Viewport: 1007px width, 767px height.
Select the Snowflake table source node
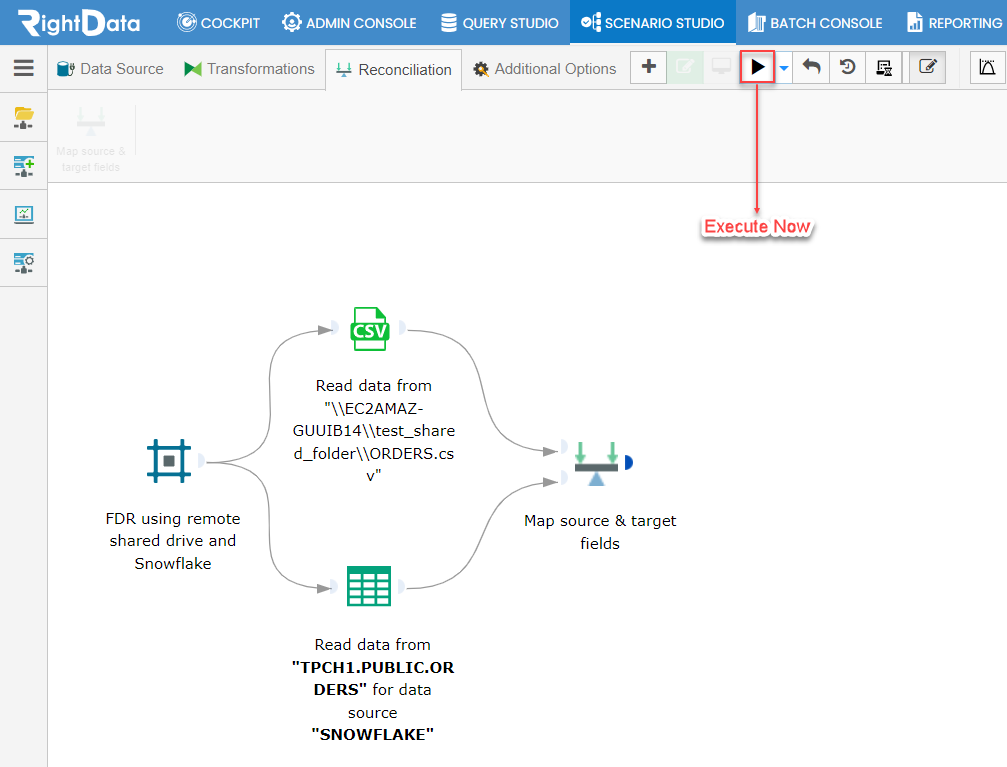click(x=369, y=586)
